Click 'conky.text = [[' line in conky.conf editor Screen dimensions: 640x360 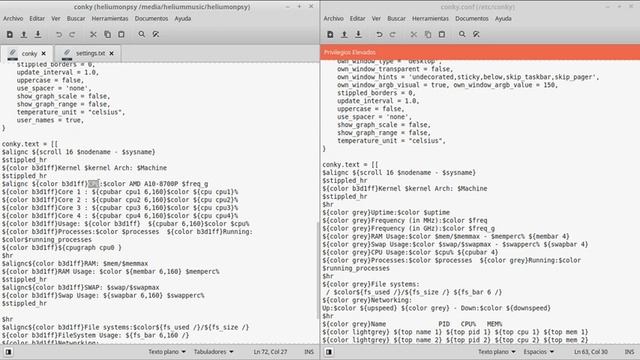(350, 164)
